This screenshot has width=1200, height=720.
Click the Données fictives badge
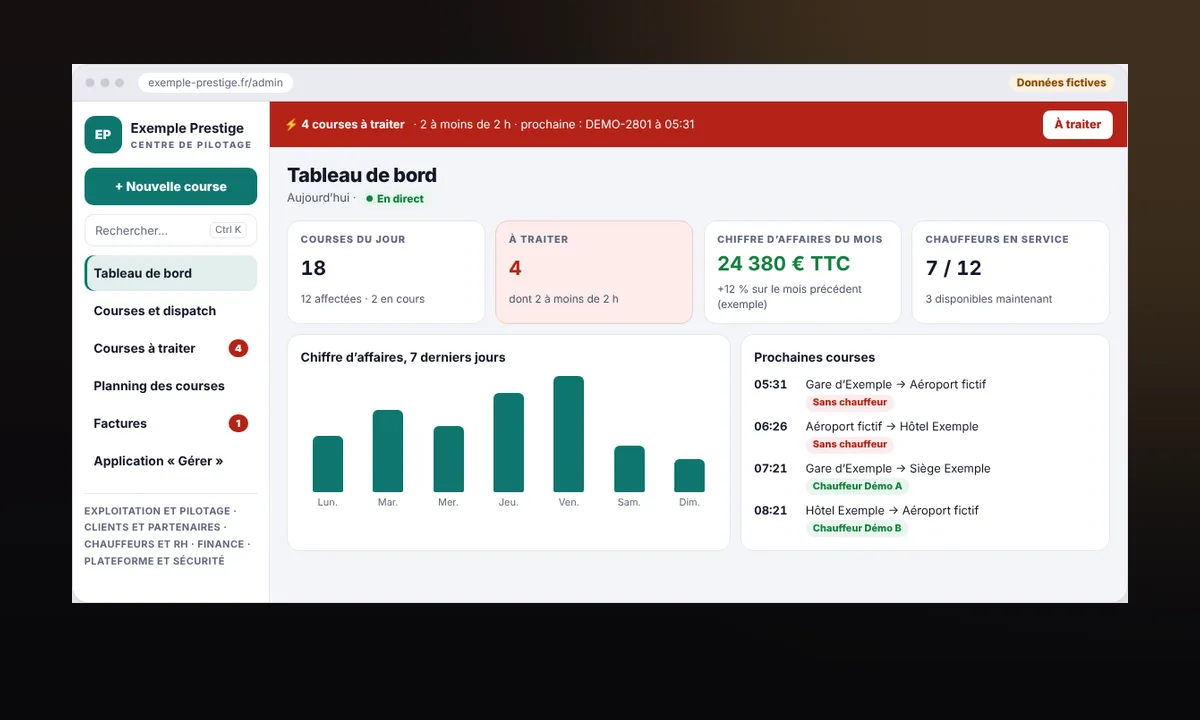point(1061,83)
